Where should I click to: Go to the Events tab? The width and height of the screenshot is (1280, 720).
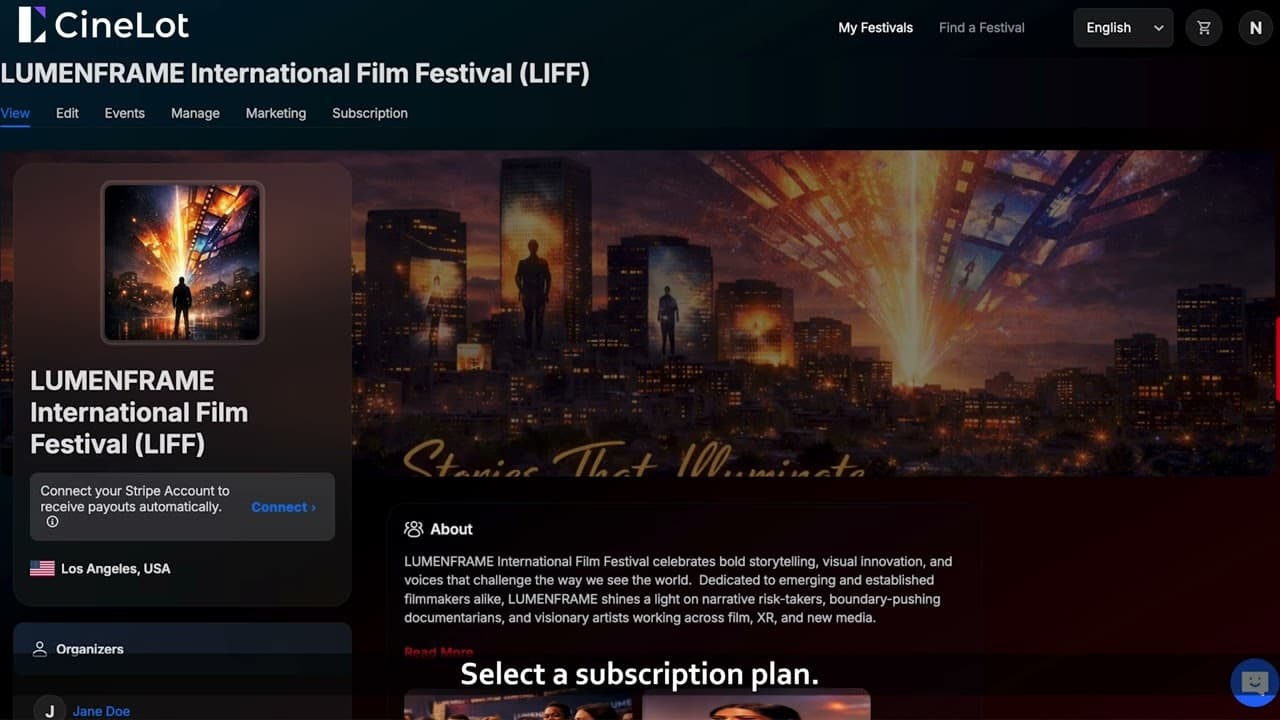pyautogui.click(x=125, y=113)
